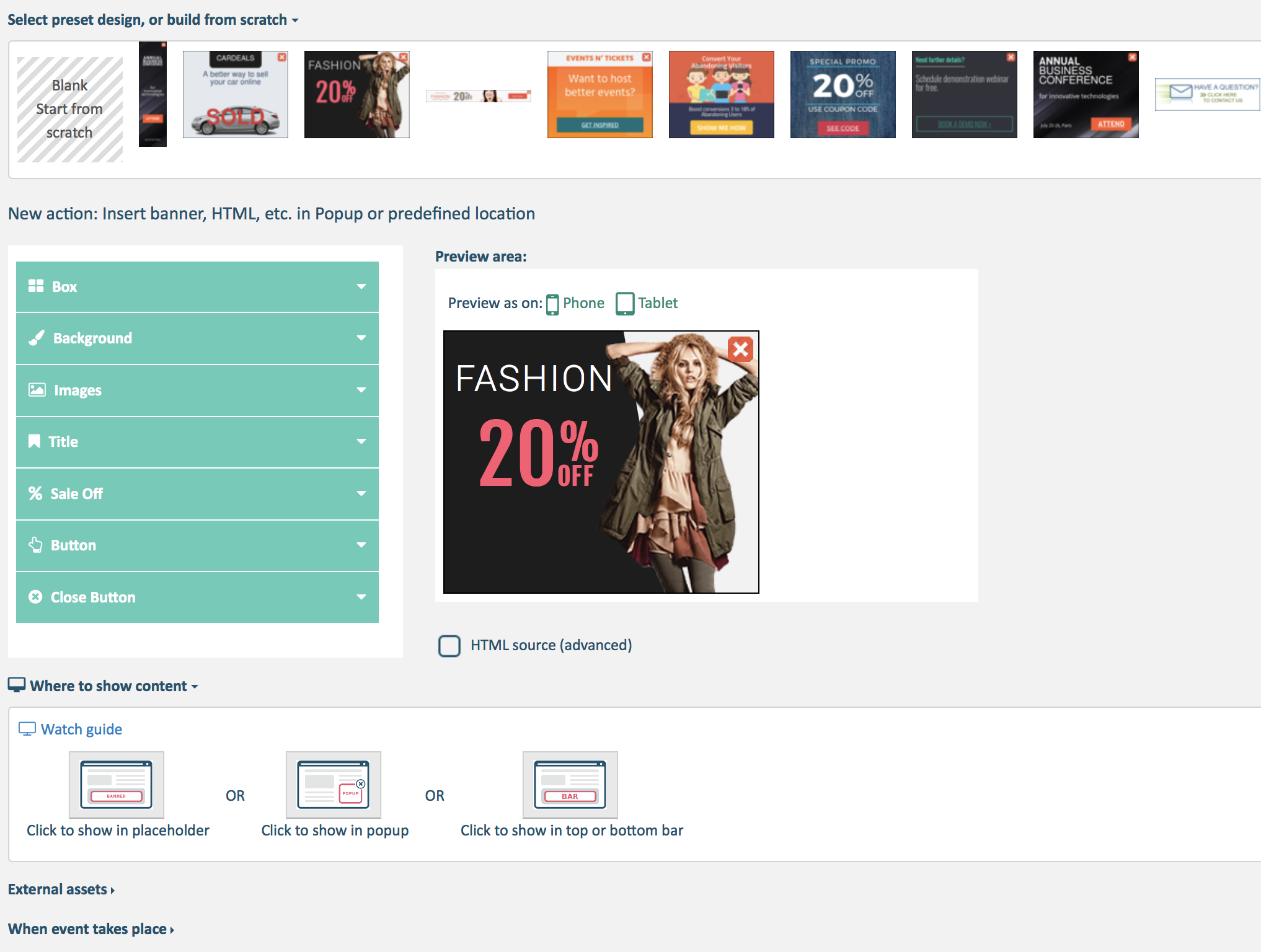Collapse 'Select preset design' header

153,20
